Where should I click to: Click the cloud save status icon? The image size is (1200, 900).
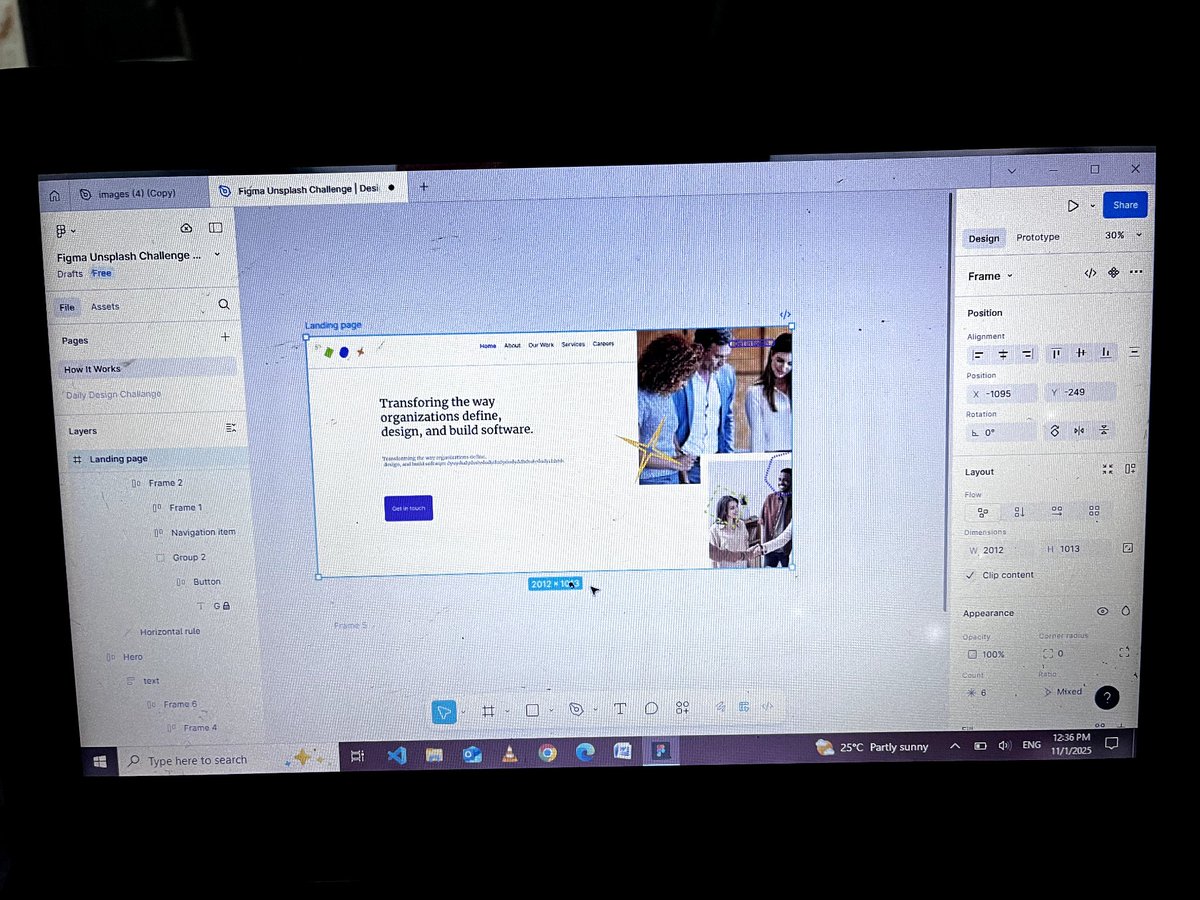pos(186,229)
